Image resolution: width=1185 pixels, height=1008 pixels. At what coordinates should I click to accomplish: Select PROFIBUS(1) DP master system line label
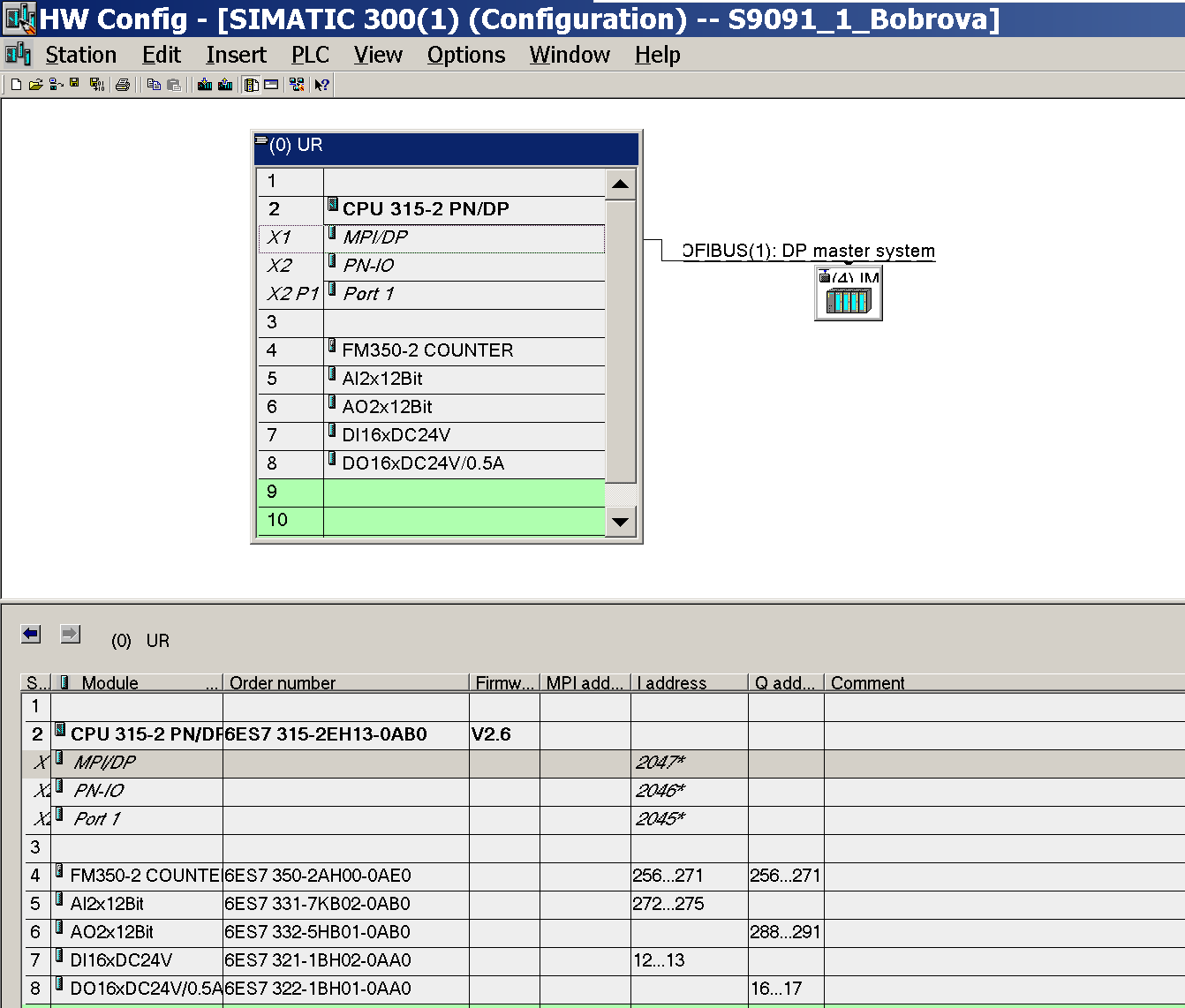click(x=808, y=251)
